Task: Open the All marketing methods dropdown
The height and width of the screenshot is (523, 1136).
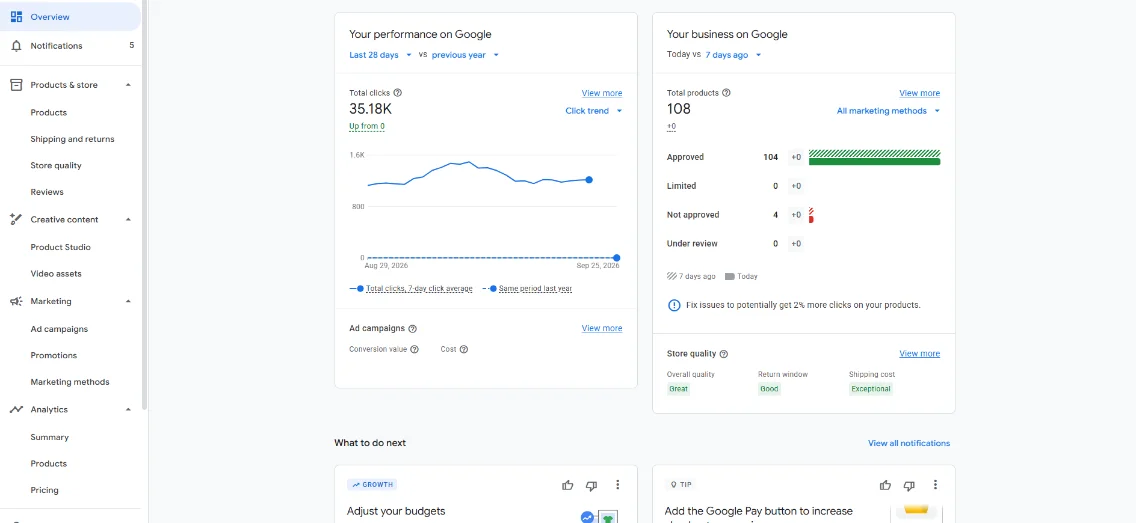Action: tap(888, 111)
